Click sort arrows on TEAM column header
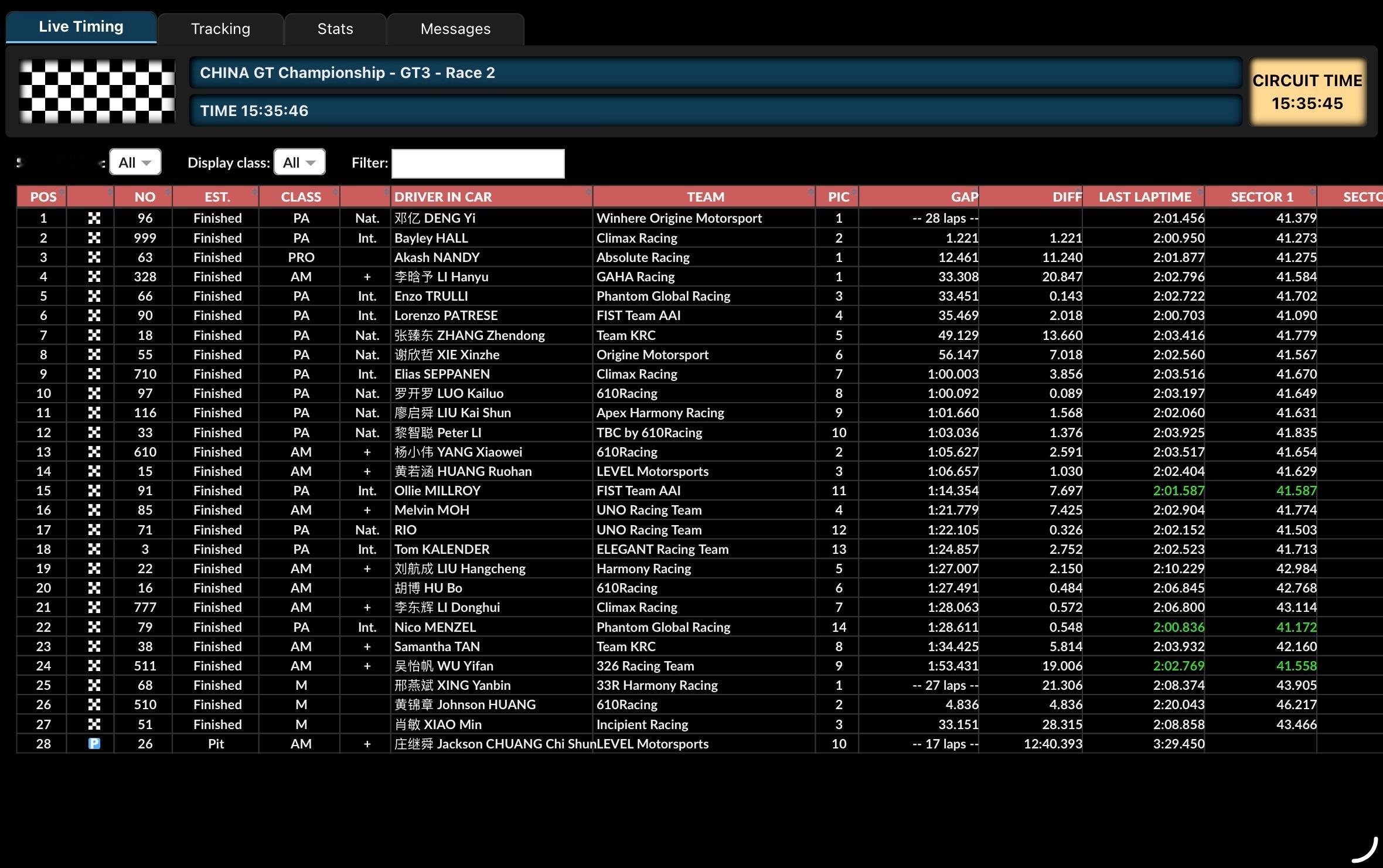This screenshot has width=1383, height=868. pyautogui.click(x=810, y=192)
